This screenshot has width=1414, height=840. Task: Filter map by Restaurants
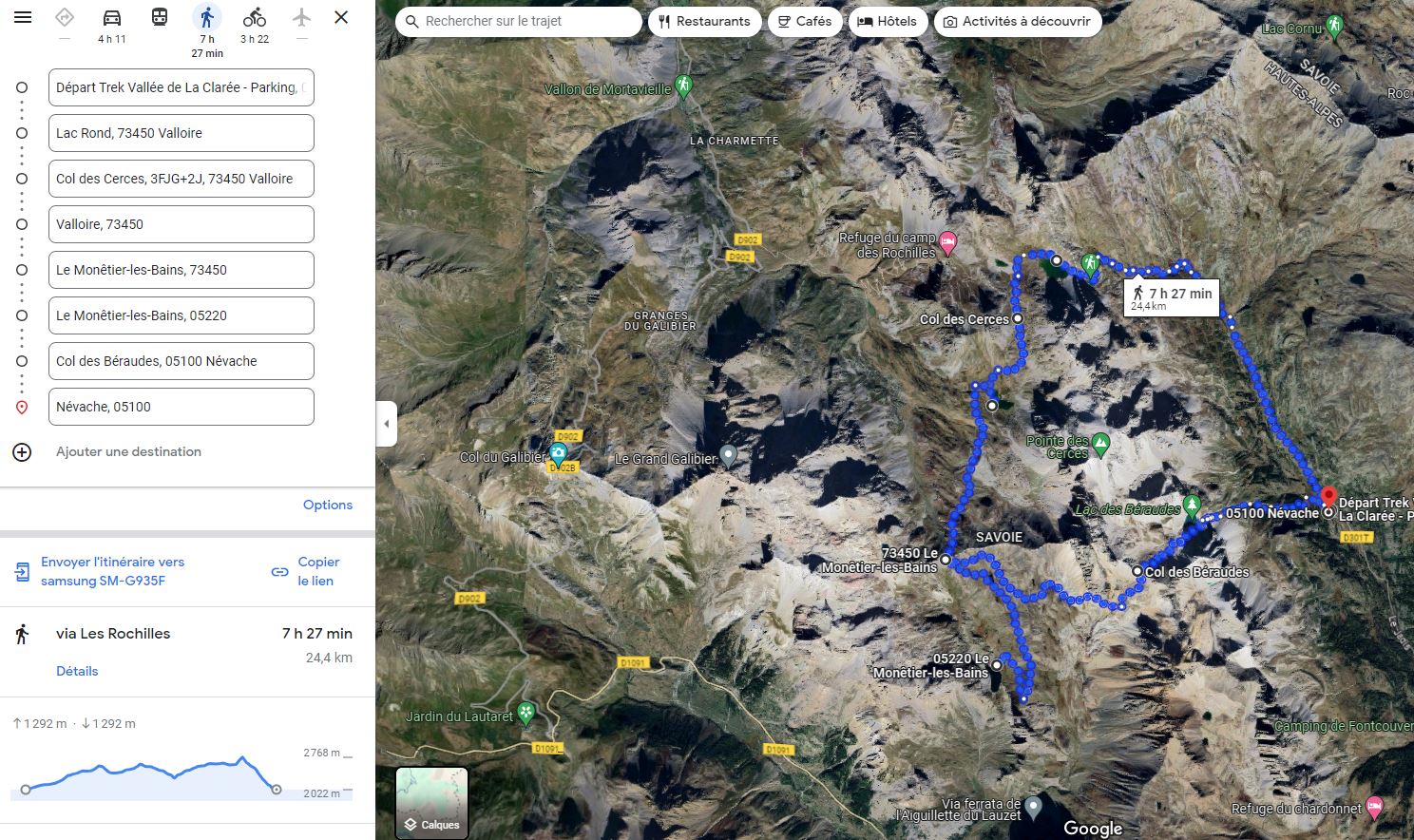point(704,21)
